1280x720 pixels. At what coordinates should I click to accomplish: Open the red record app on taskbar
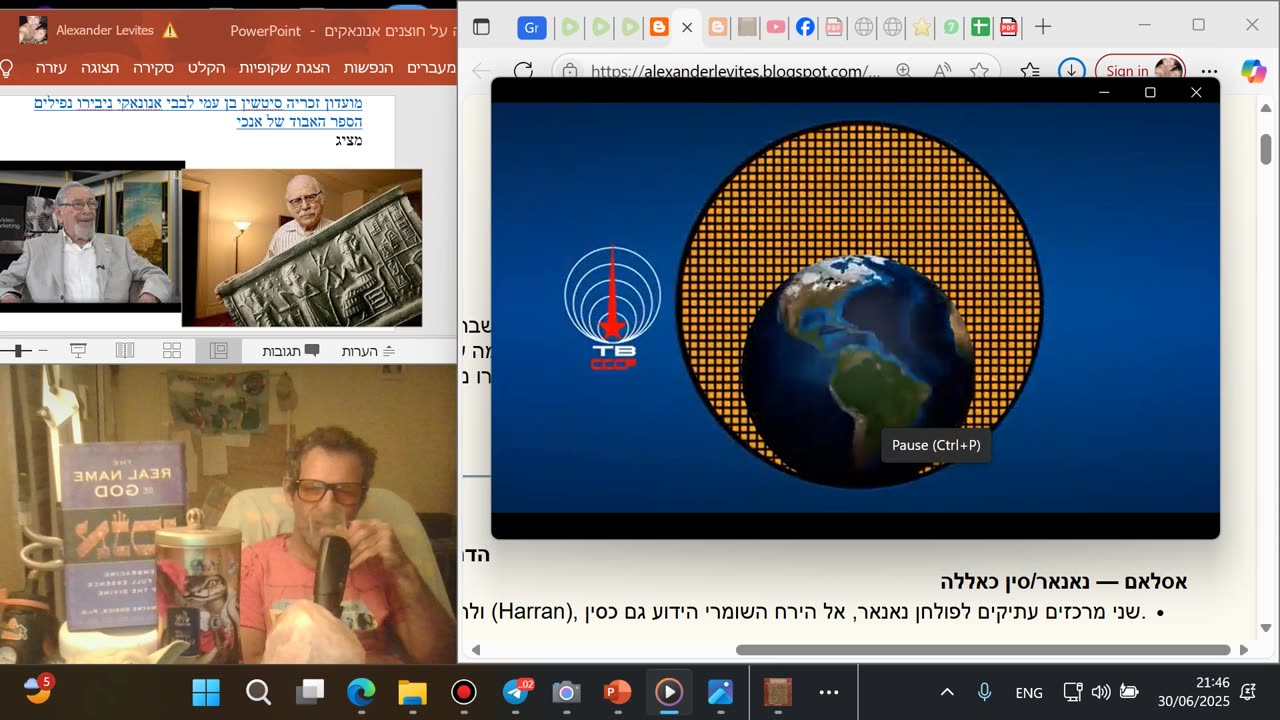[x=463, y=692]
